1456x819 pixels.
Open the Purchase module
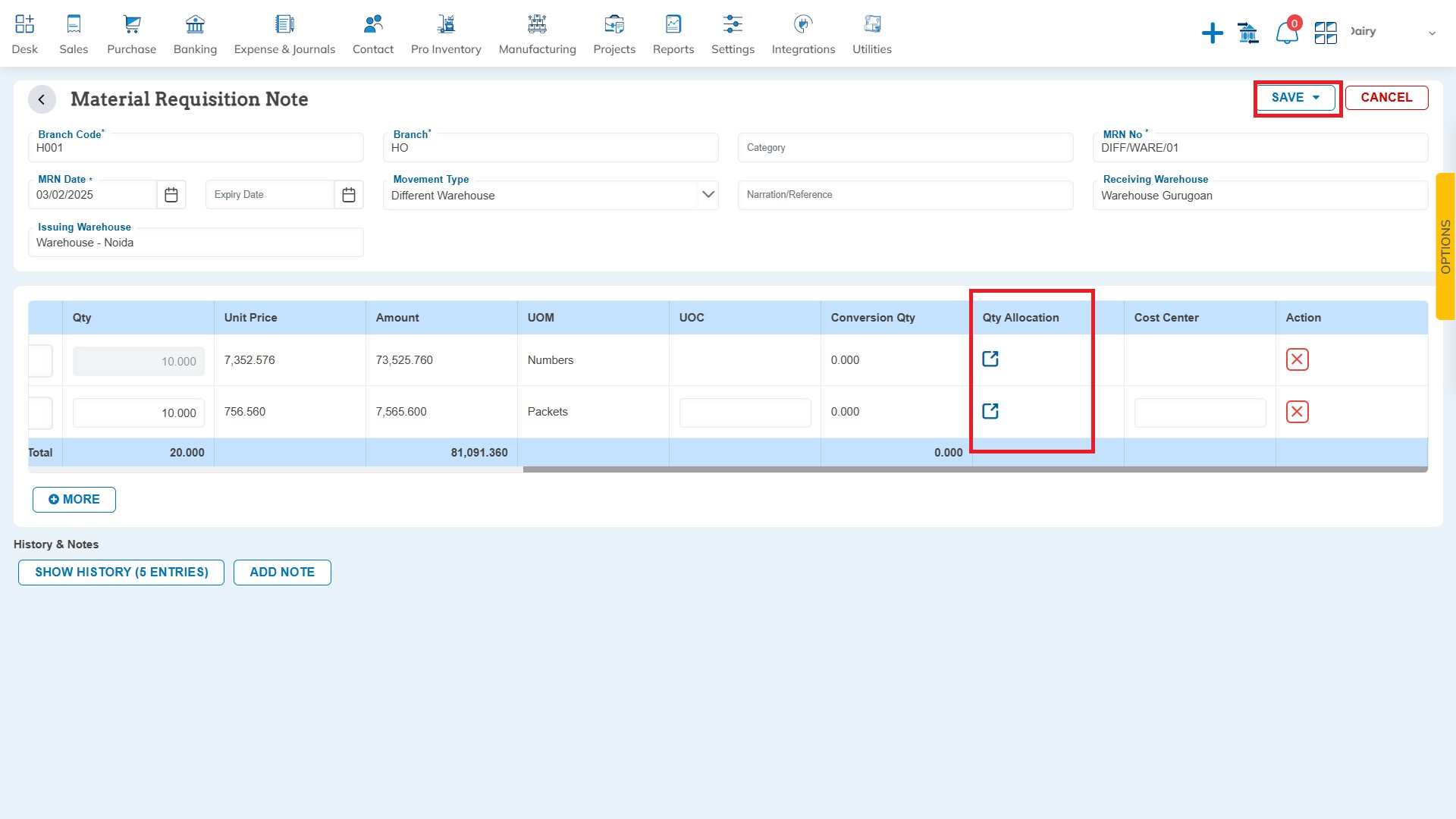coord(131,34)
